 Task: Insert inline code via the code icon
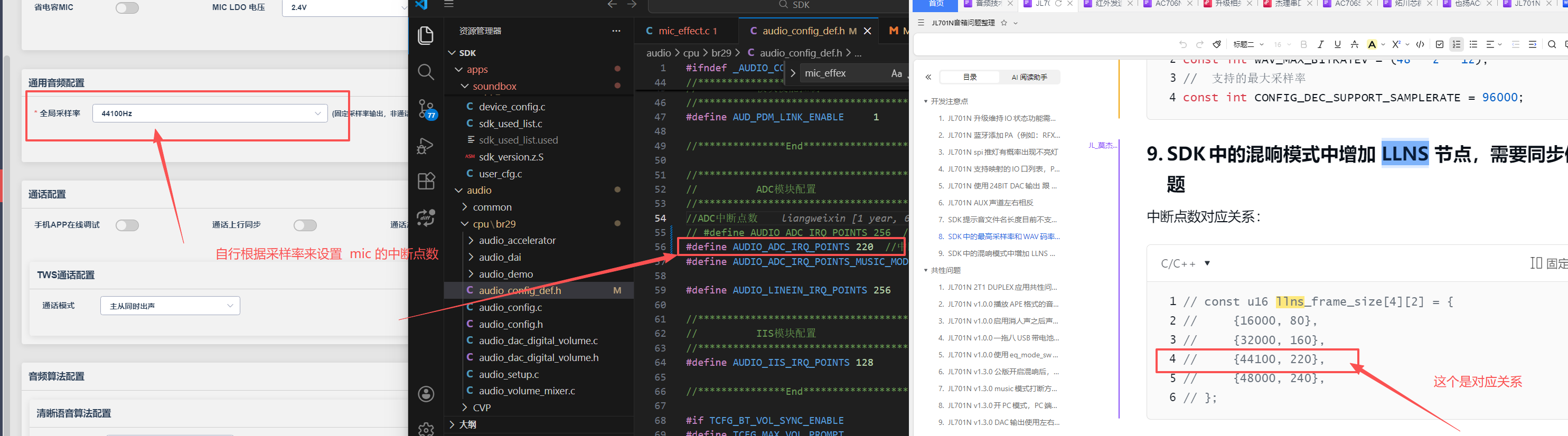tap(1420, 44)
